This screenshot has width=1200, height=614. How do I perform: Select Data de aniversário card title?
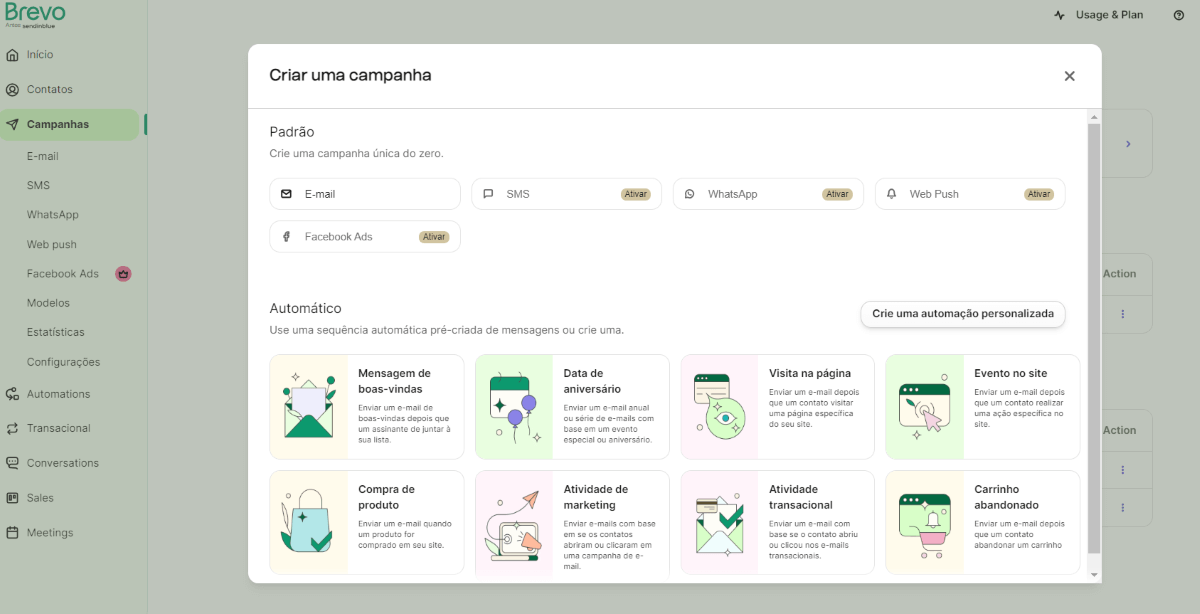point(592,381)
